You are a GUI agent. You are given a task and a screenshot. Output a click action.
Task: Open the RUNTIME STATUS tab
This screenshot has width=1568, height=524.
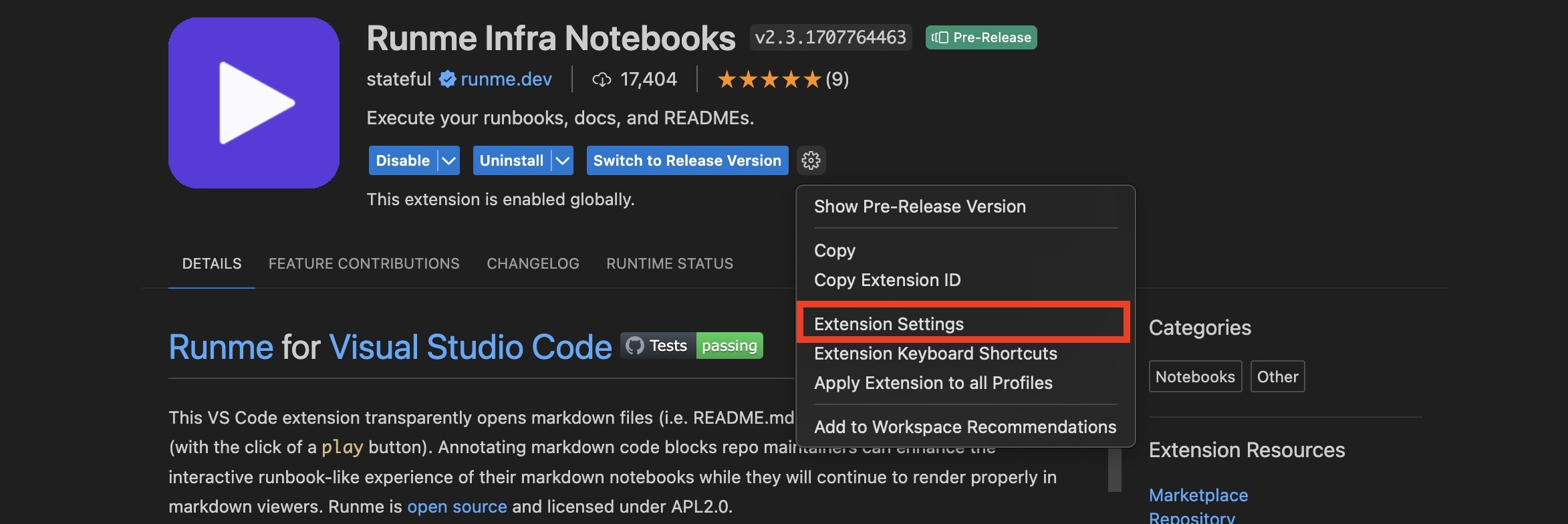[670, 263]
